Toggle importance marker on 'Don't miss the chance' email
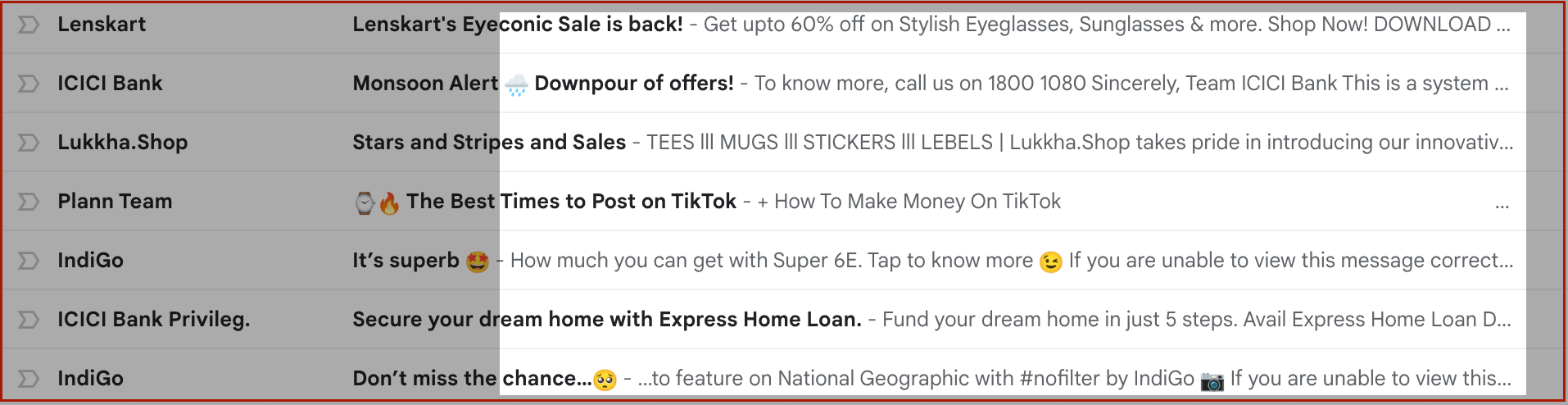Screen dimensions: 1568x405 point(29,379)
